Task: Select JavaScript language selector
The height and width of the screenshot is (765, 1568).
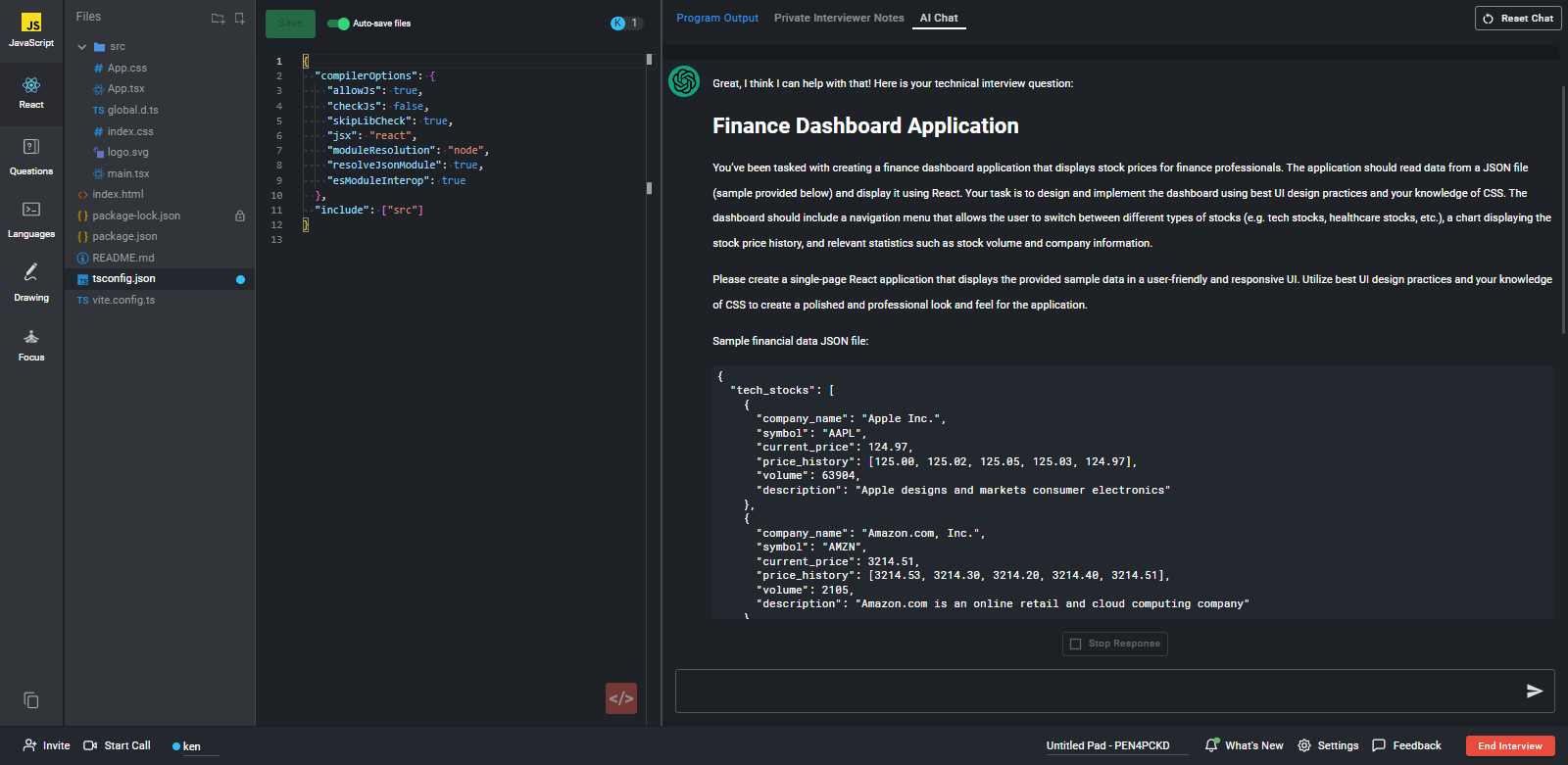Action: (x=31, y=30)
